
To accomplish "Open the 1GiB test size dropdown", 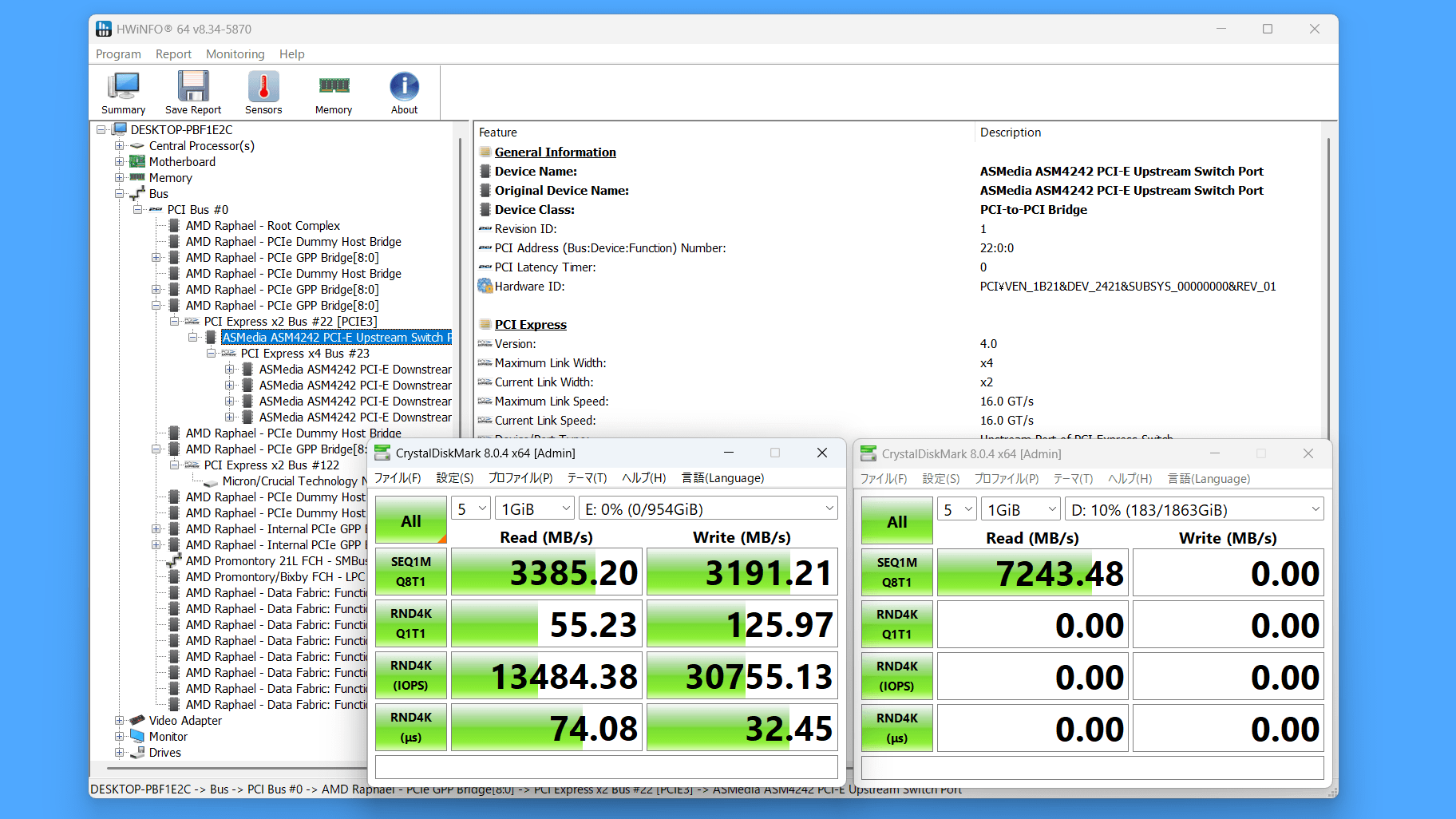I will pyautogui.click(x=534, y=508).
